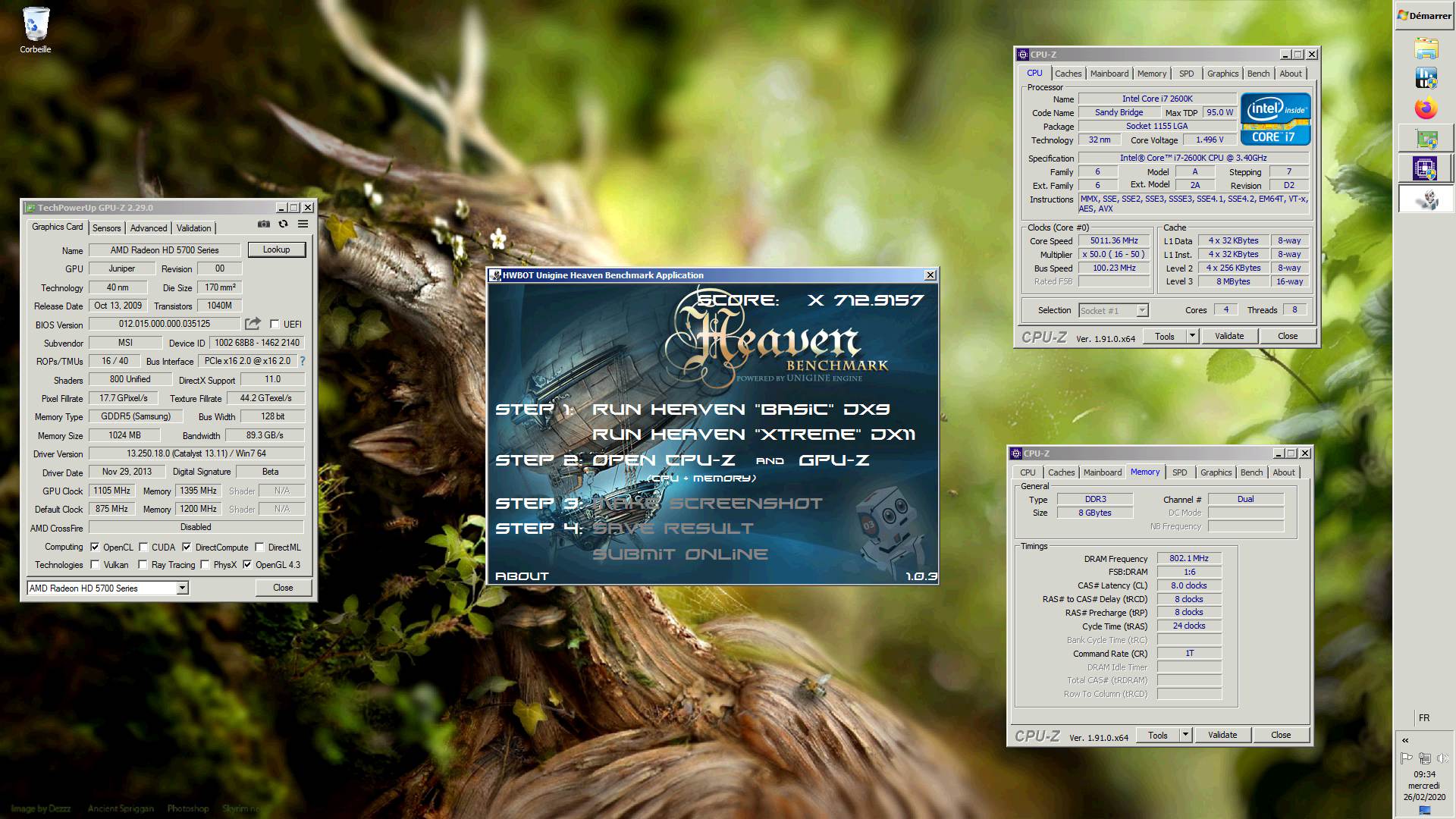Click the Show Desktop icon below the date
Screen dimensions: 1456x819
tap(1425, 811)
